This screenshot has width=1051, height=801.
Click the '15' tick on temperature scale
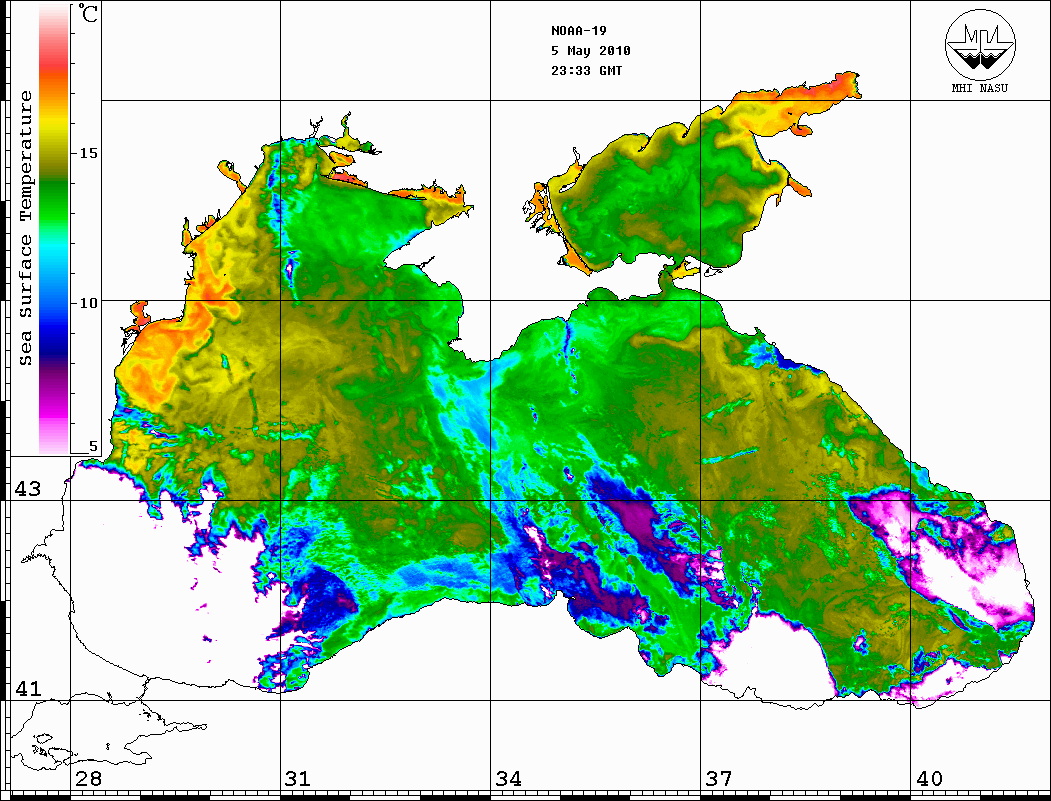click(88, 153)
